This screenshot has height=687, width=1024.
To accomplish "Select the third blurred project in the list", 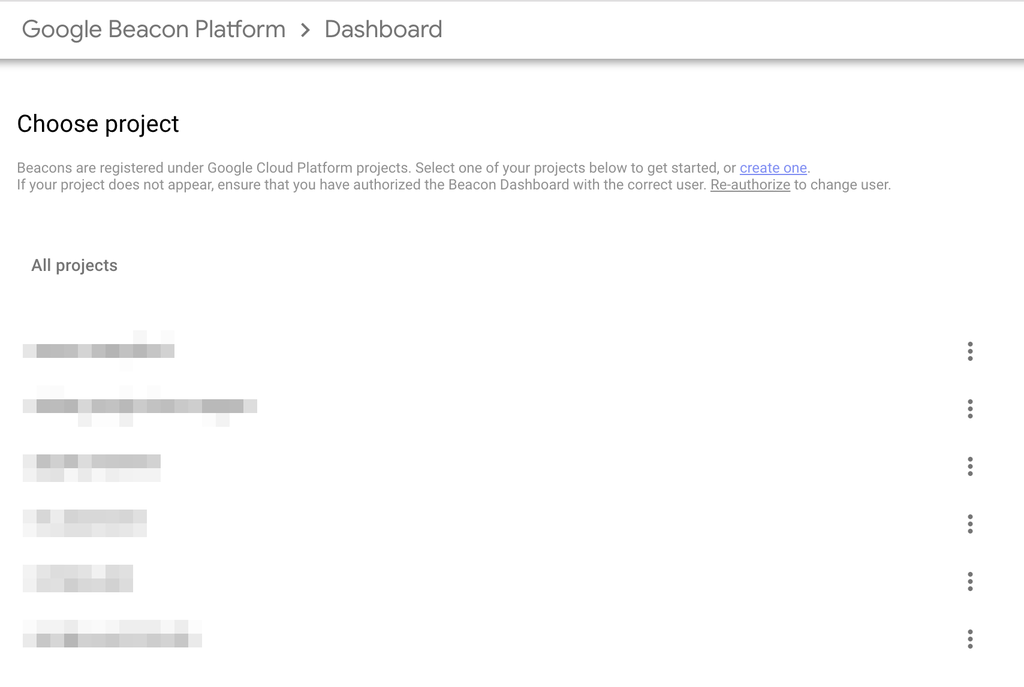I will click(91, 467).
